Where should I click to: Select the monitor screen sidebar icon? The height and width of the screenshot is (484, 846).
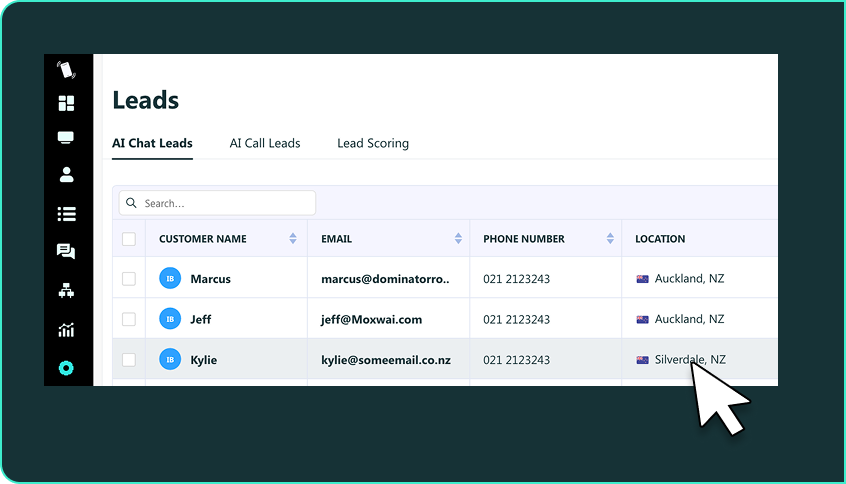pos(67,138)
